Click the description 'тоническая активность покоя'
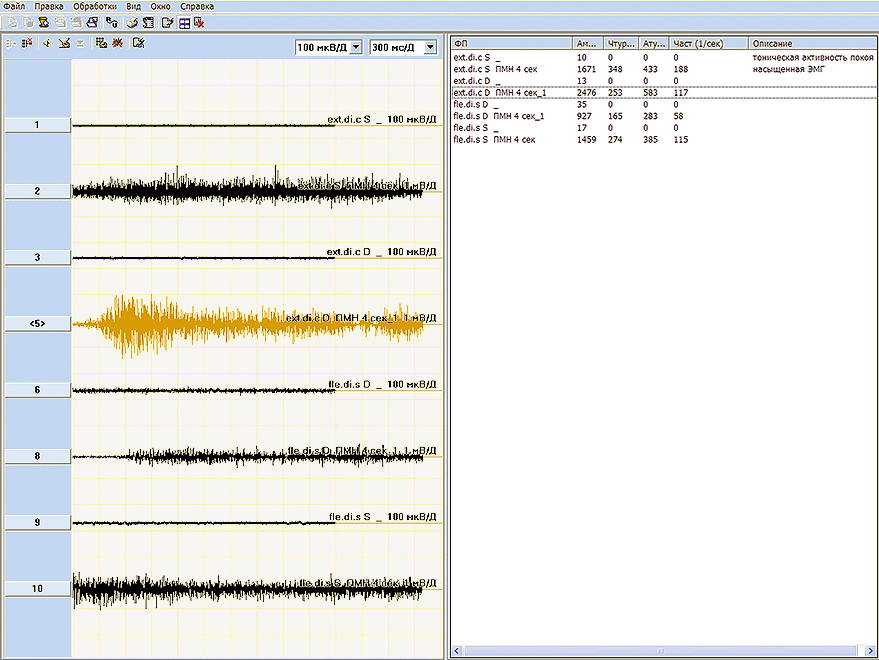The image size is (879, 660). (x=813, y=57)
